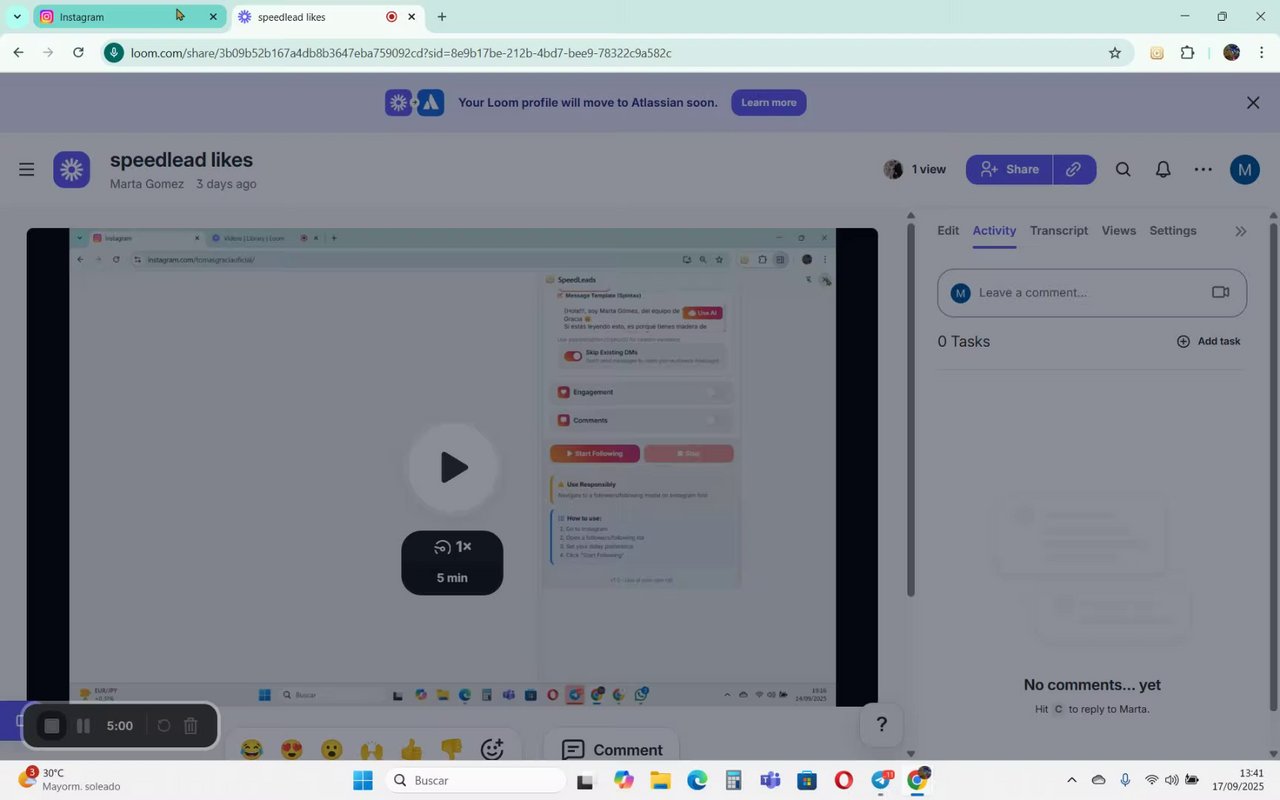
Task: Open the help question mark button
Action: 881,725
